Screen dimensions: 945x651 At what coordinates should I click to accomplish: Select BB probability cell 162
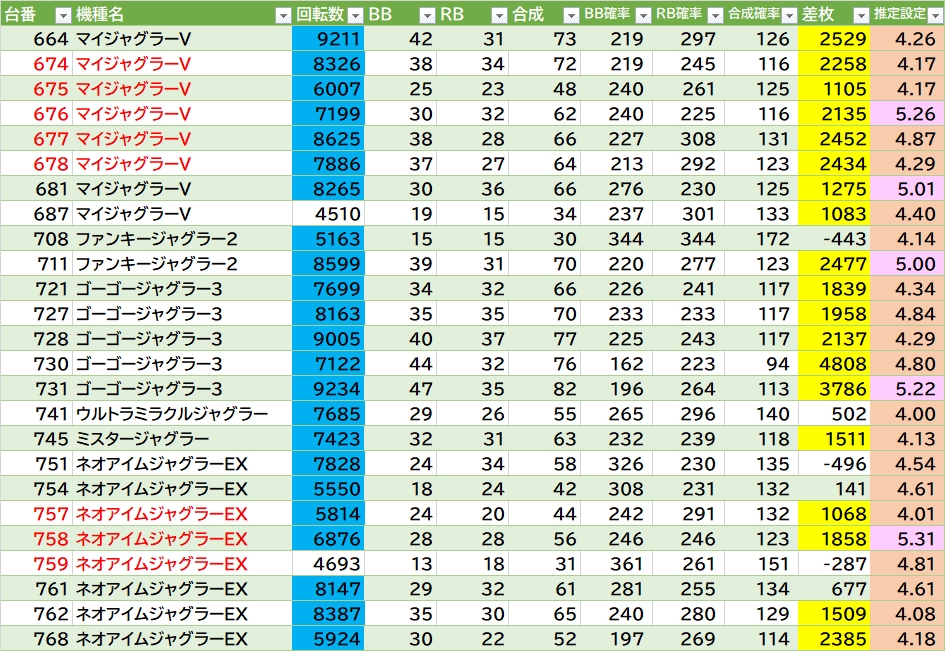coord(617,364)
